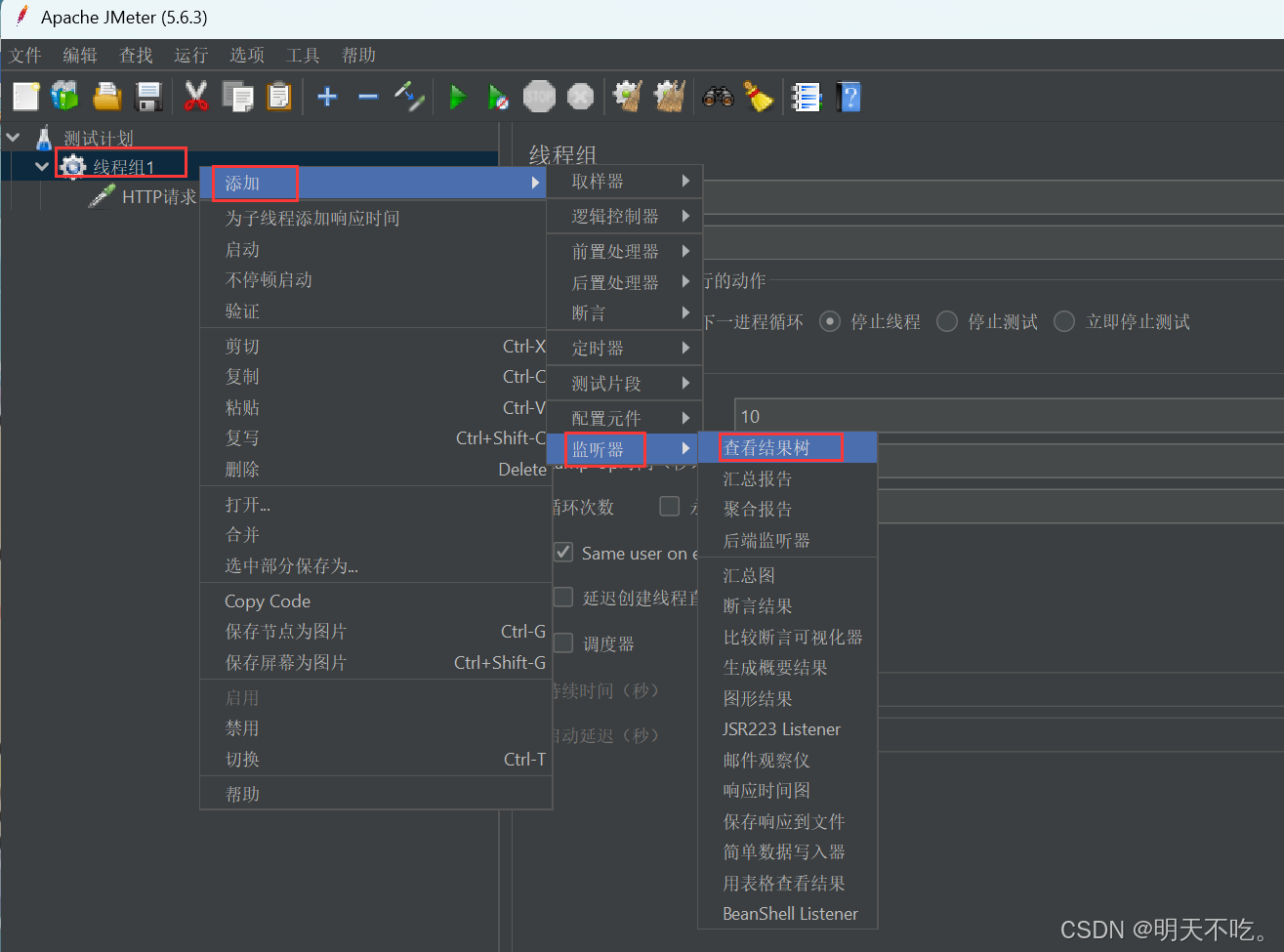Open the 选项 menu
Screen dimensions: 1284x952
(x=247, y=56)
